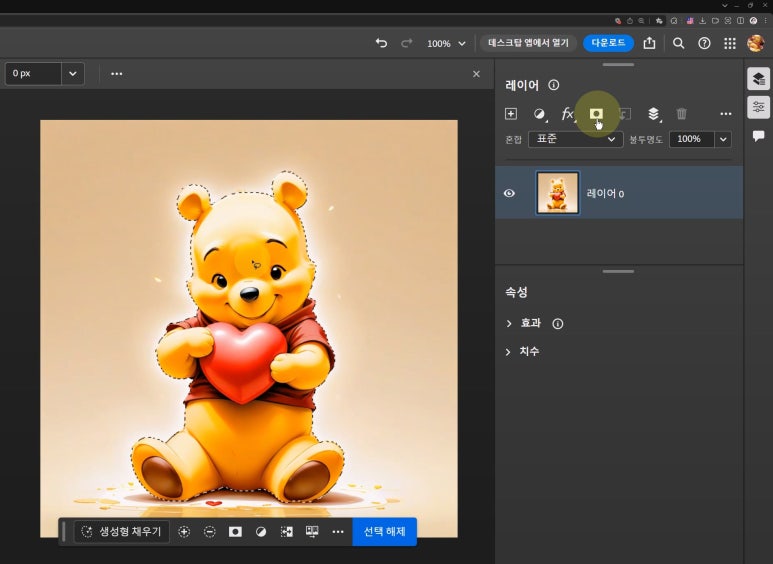
Task: Open the browser extensions puzzle icon
Action: click(x=674, y=21)
